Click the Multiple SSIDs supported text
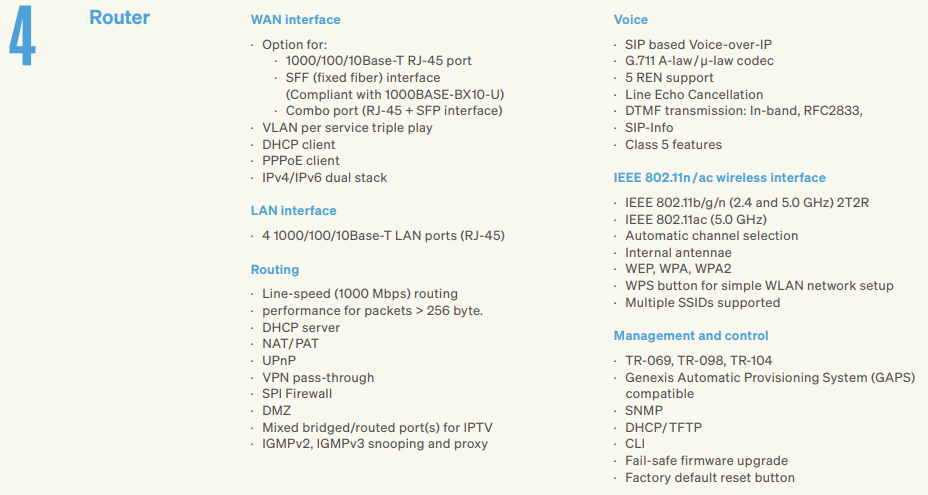The width and height of the screenshot is (928, 495). (703, 303)
